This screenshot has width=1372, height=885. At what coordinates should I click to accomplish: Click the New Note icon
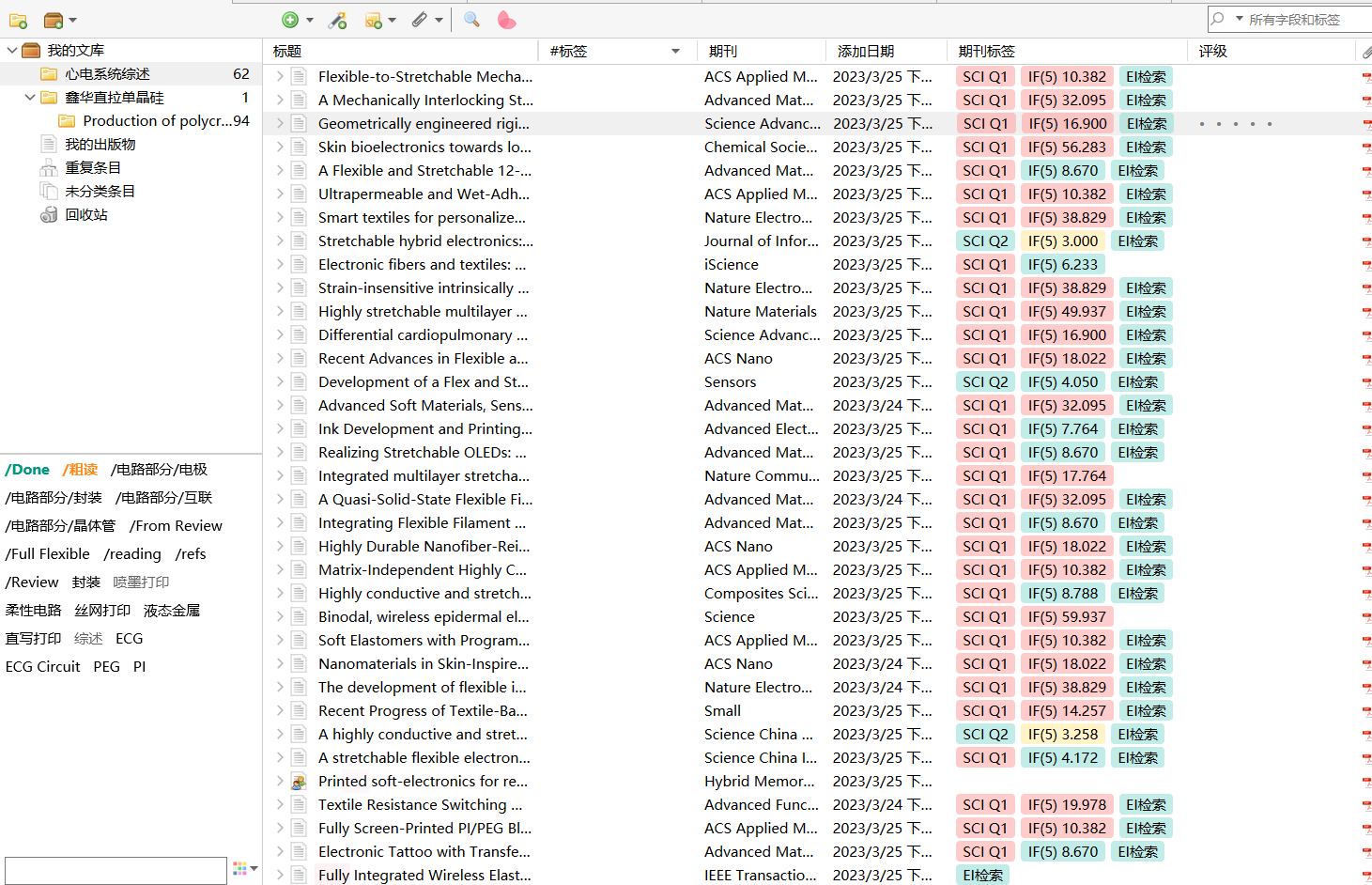coord(374,20)
